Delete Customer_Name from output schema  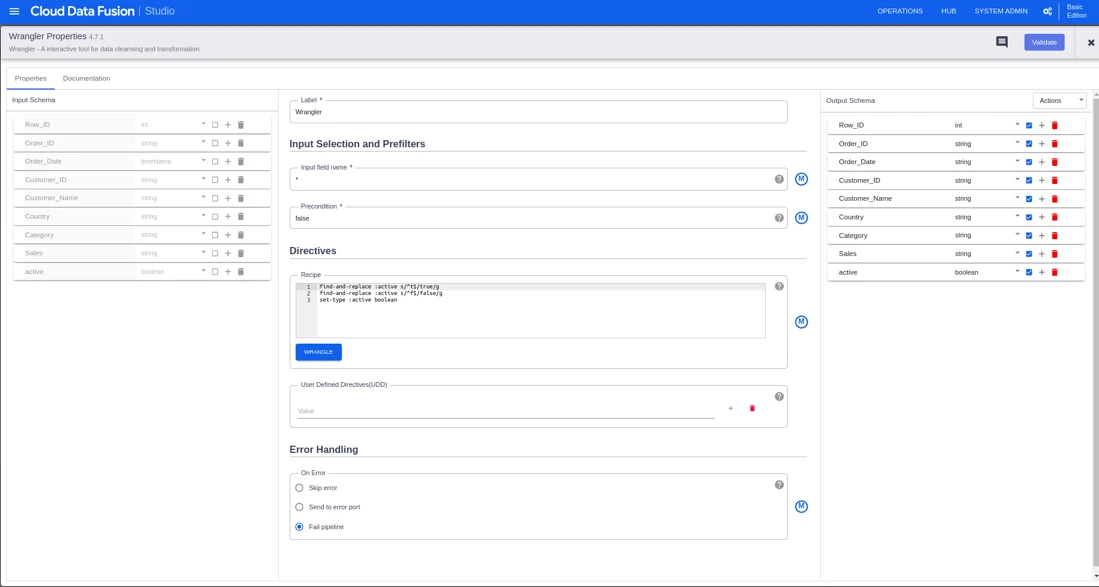(1054, 199)
